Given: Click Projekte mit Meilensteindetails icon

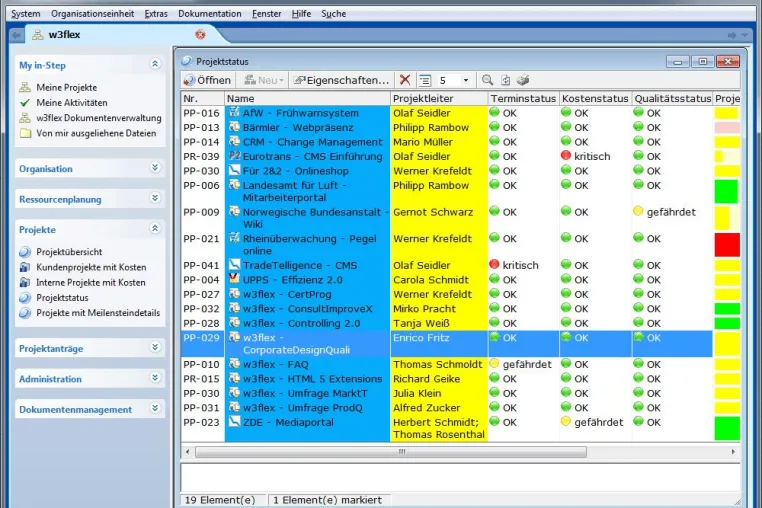Looking at the screenshot, I should point(25,313).
